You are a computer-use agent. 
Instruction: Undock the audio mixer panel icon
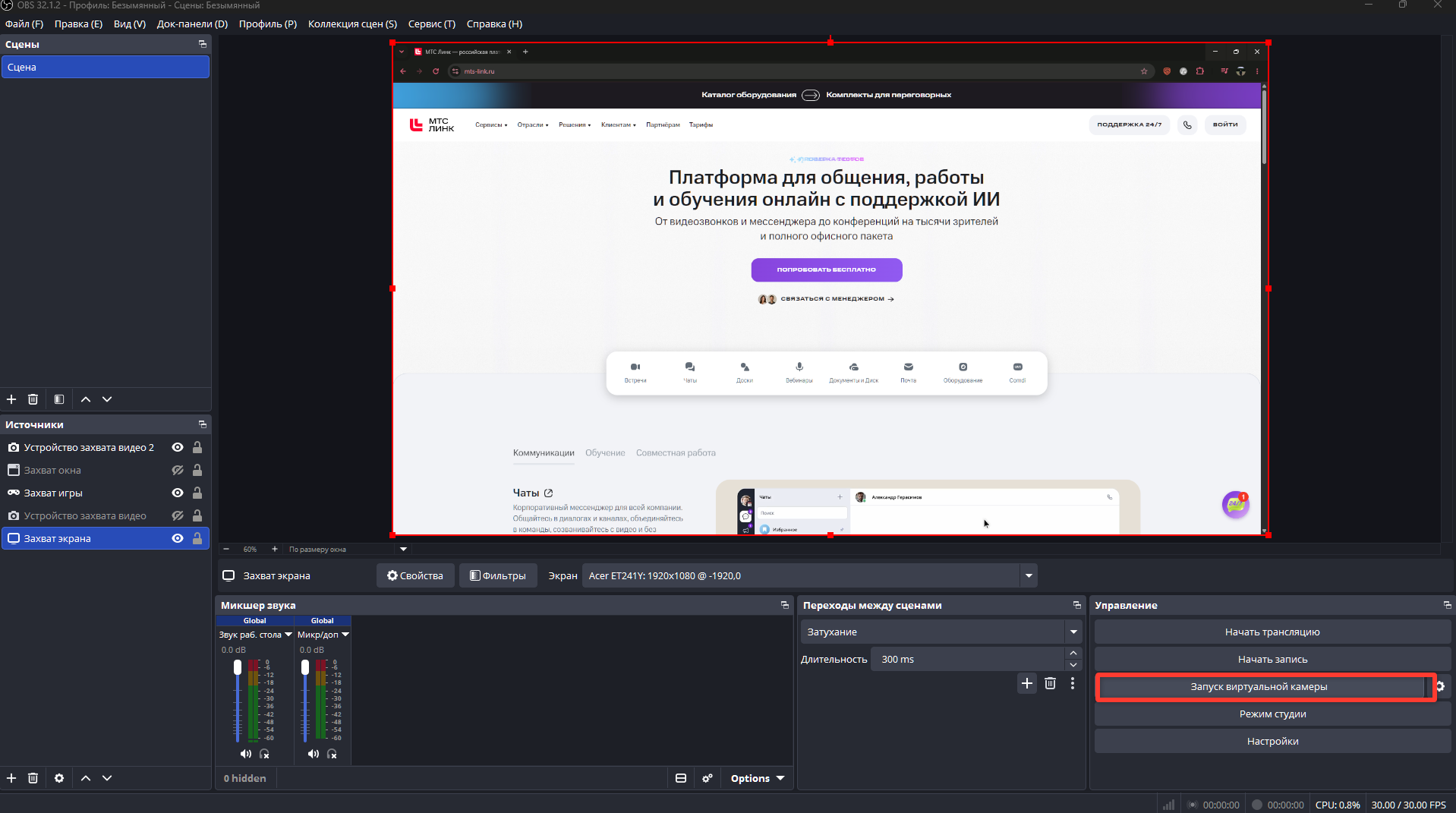click(785, 605)
